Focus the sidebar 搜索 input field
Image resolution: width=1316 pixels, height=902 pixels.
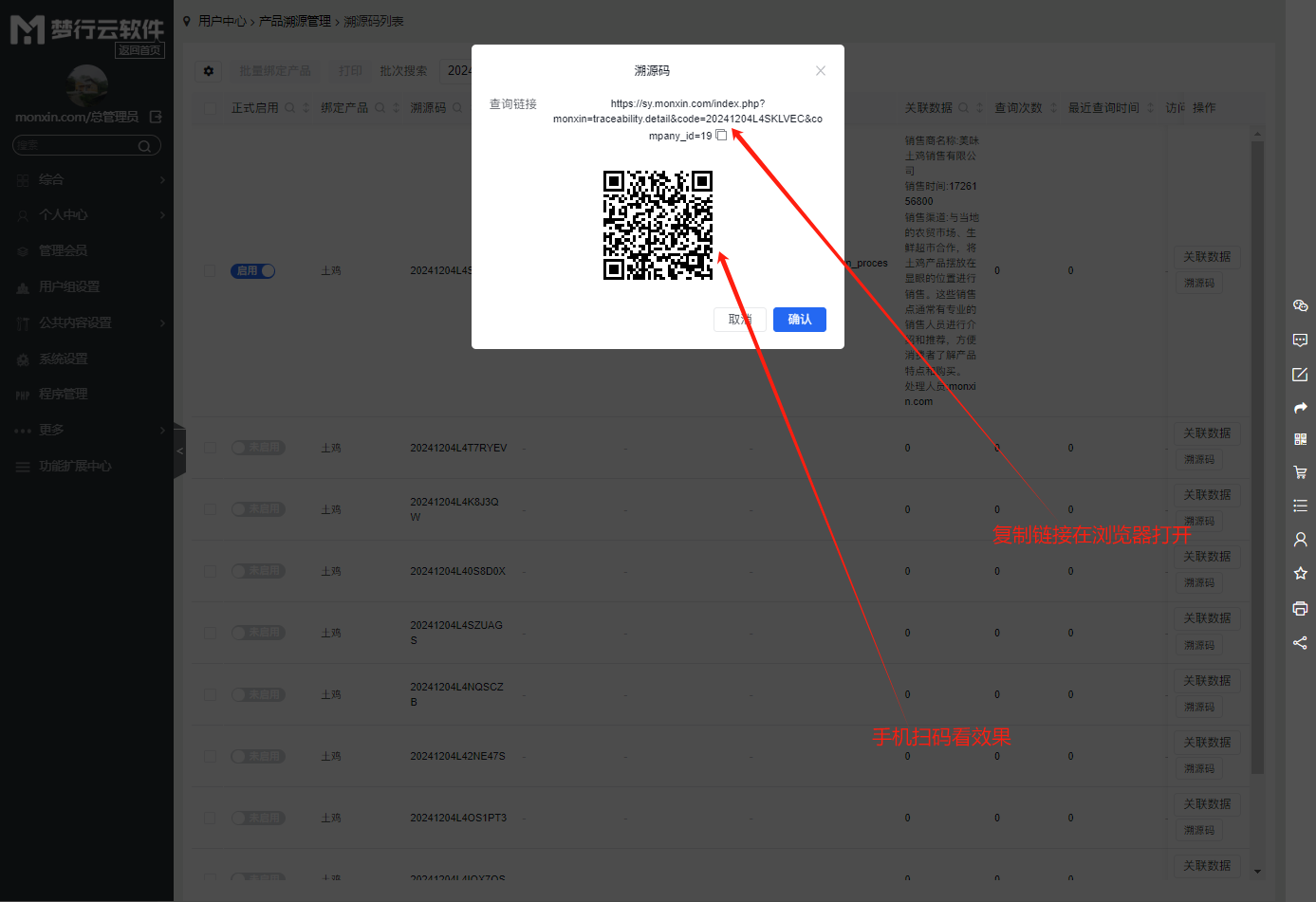point(76,145)
